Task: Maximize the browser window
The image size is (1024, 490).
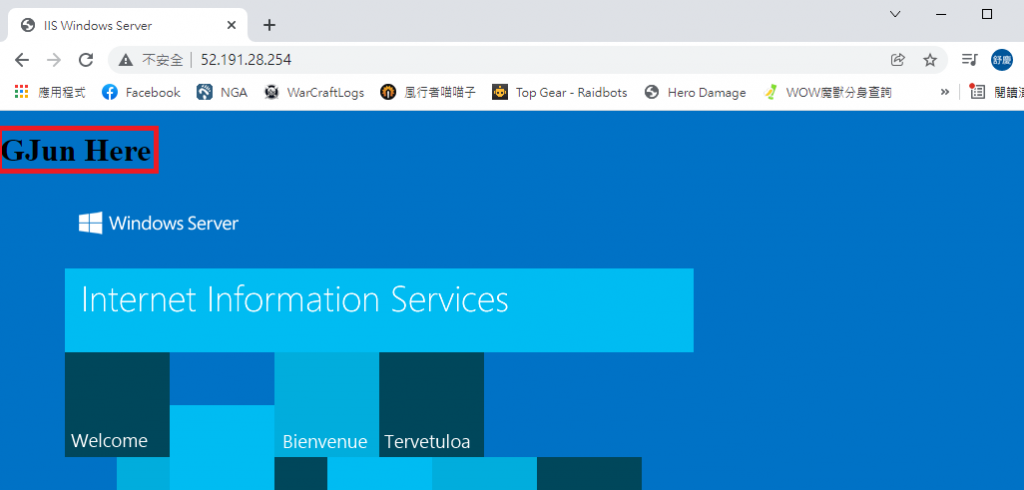Action: click(987, 14)
